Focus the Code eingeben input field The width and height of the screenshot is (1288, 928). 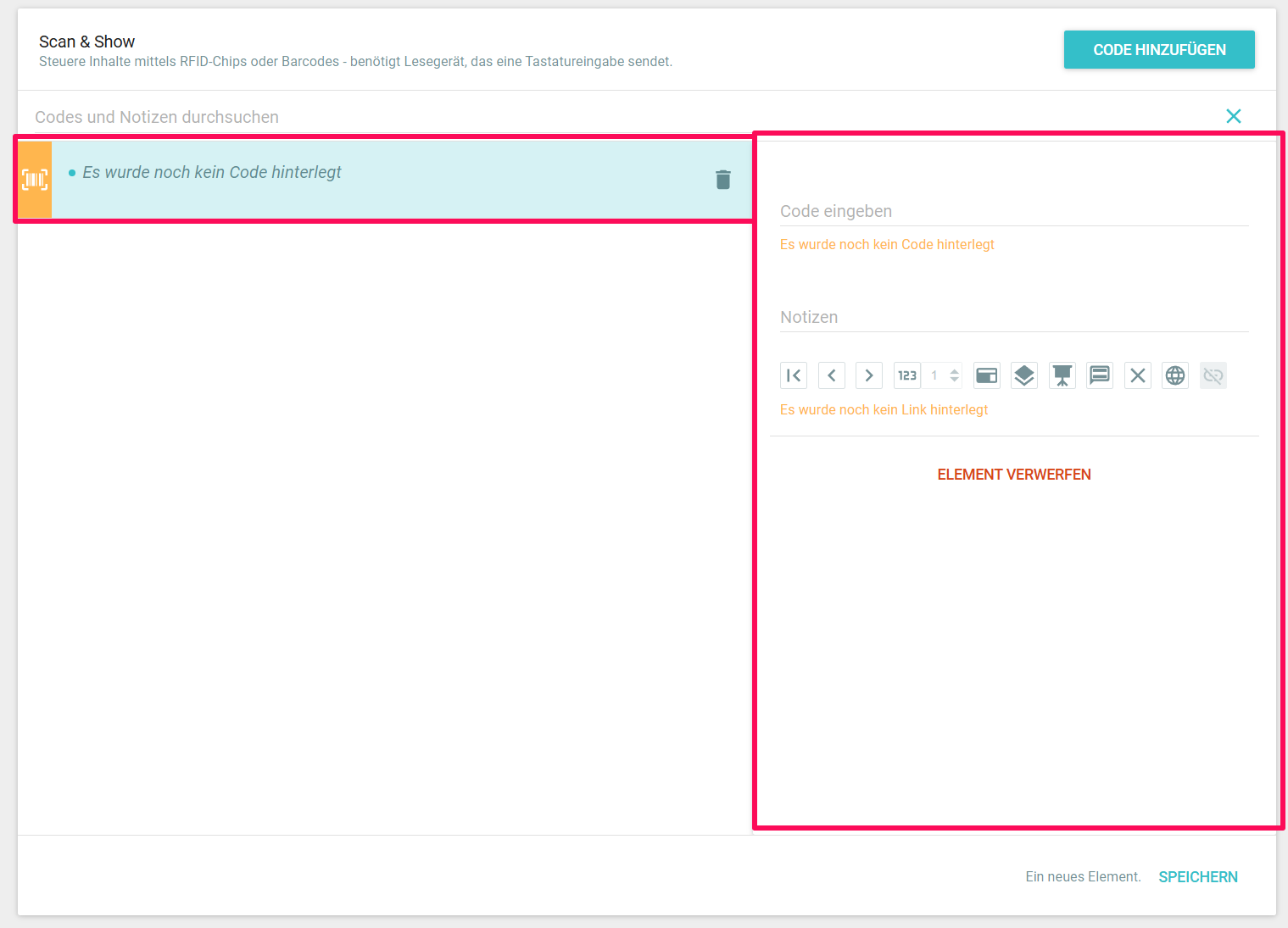point(1013,211)
